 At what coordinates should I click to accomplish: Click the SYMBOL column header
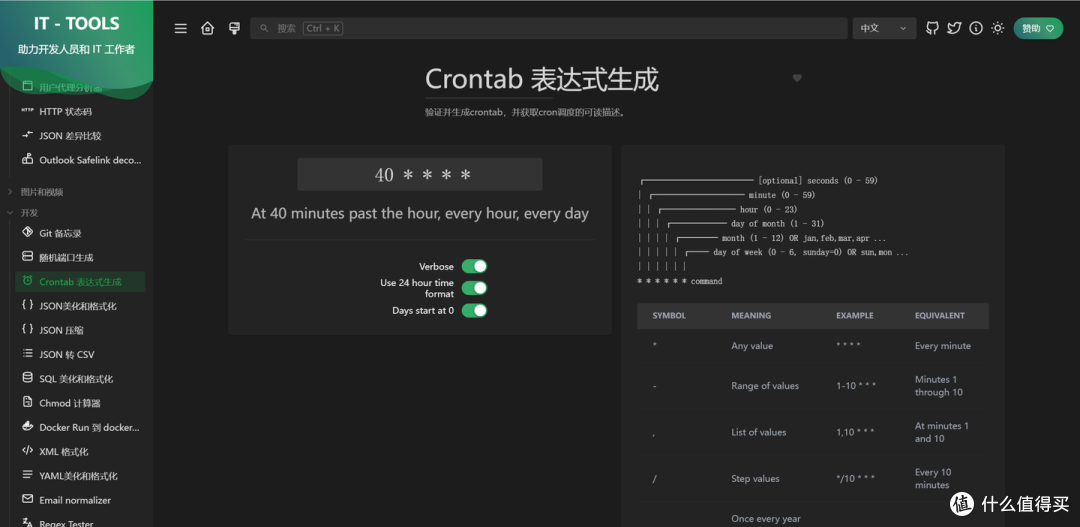[669, 316]
